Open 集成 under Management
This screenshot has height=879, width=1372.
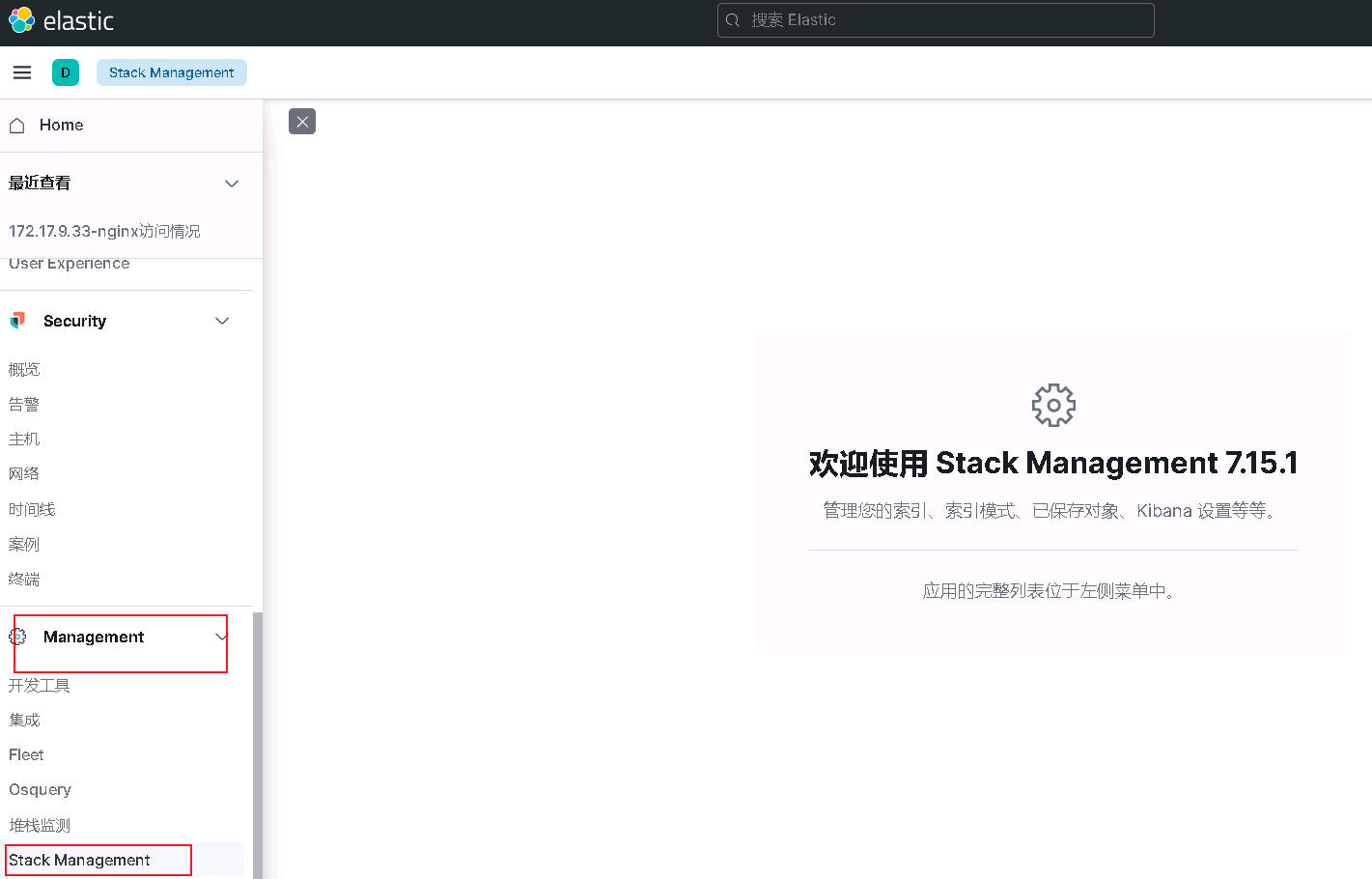tap(24, 721)
